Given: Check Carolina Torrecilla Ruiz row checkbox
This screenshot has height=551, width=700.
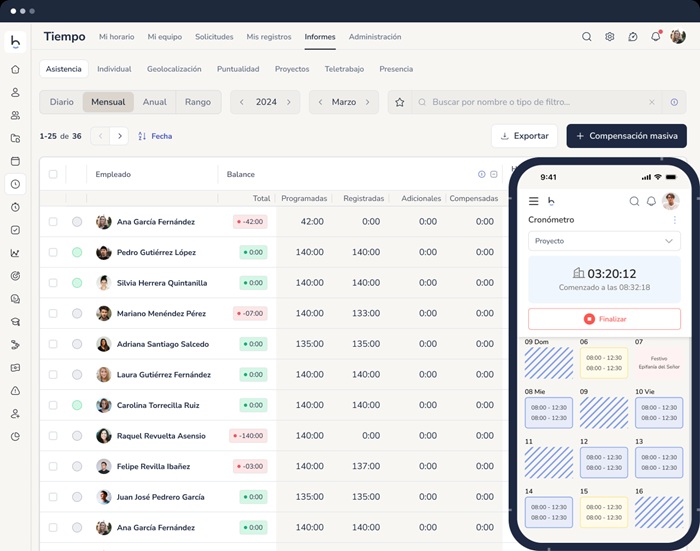Looking at the screenshot, I should [x=53, y=405].
